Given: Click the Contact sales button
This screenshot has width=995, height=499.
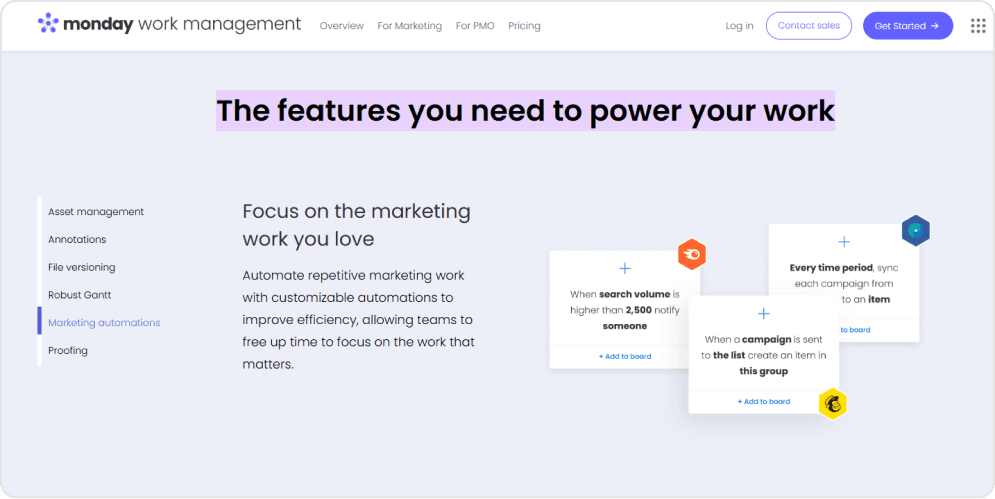Looking at the screenshot, I should point(808,26).
